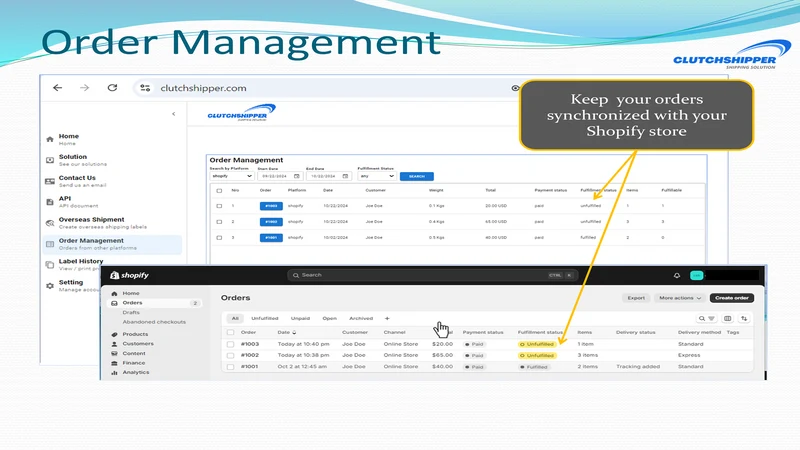Click the Contact Us card icon

pos(50,181)
